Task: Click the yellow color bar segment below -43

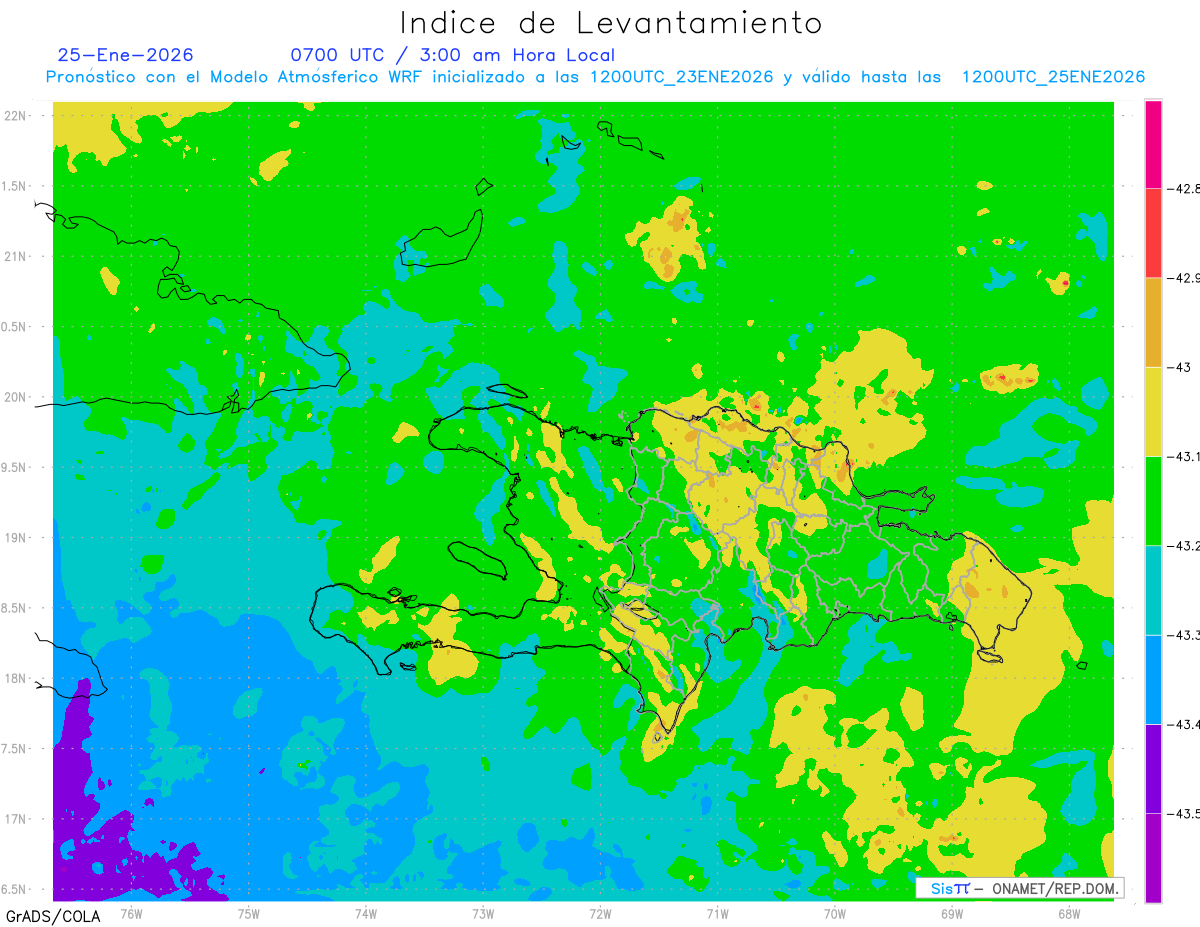Action: (x=1153, y=411)
